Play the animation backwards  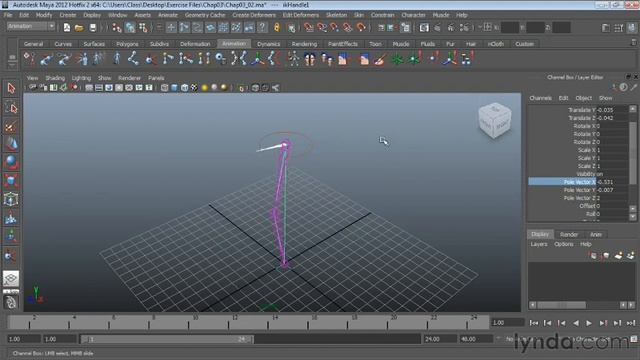tap(576, 323)
